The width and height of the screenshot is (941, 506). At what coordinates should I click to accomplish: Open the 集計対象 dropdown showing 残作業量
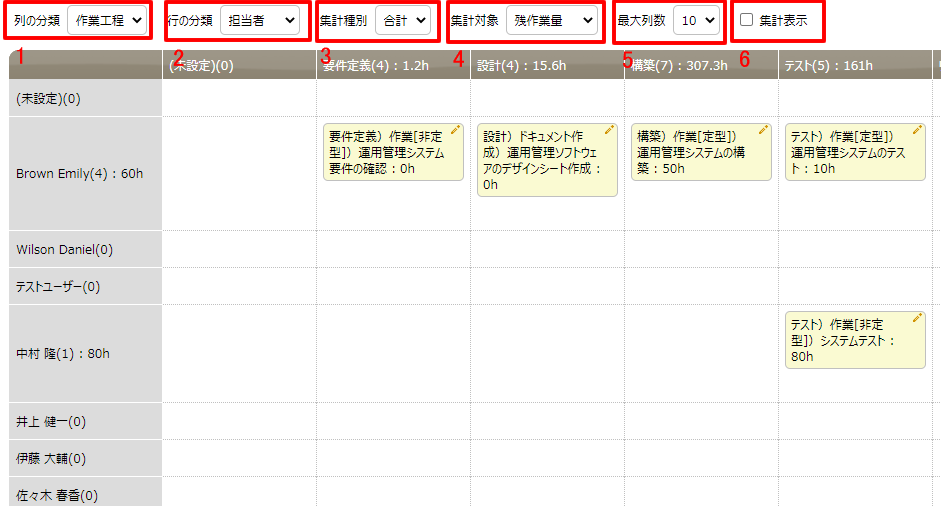point(552,20)
